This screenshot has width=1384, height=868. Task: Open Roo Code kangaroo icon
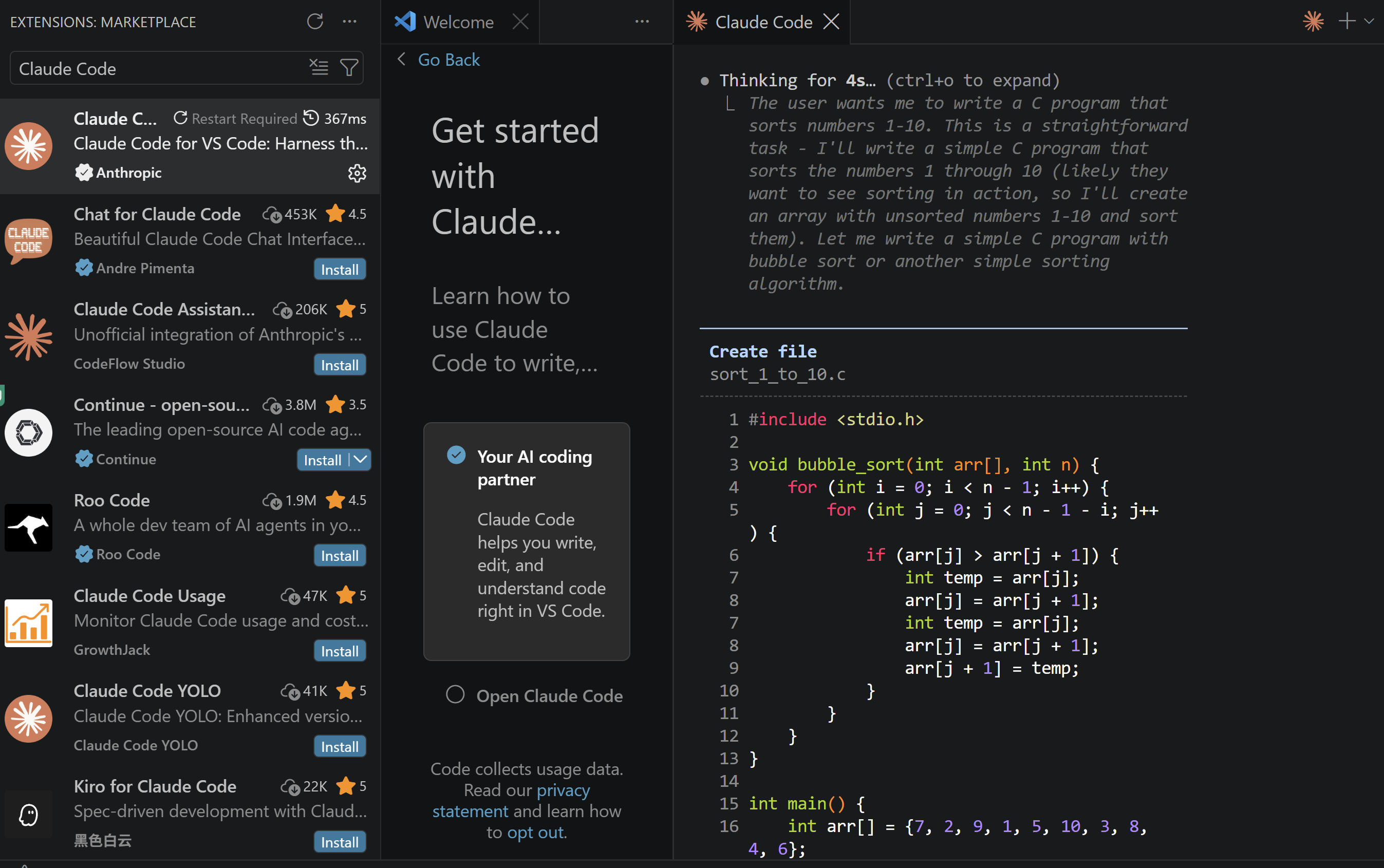(29, 527)
